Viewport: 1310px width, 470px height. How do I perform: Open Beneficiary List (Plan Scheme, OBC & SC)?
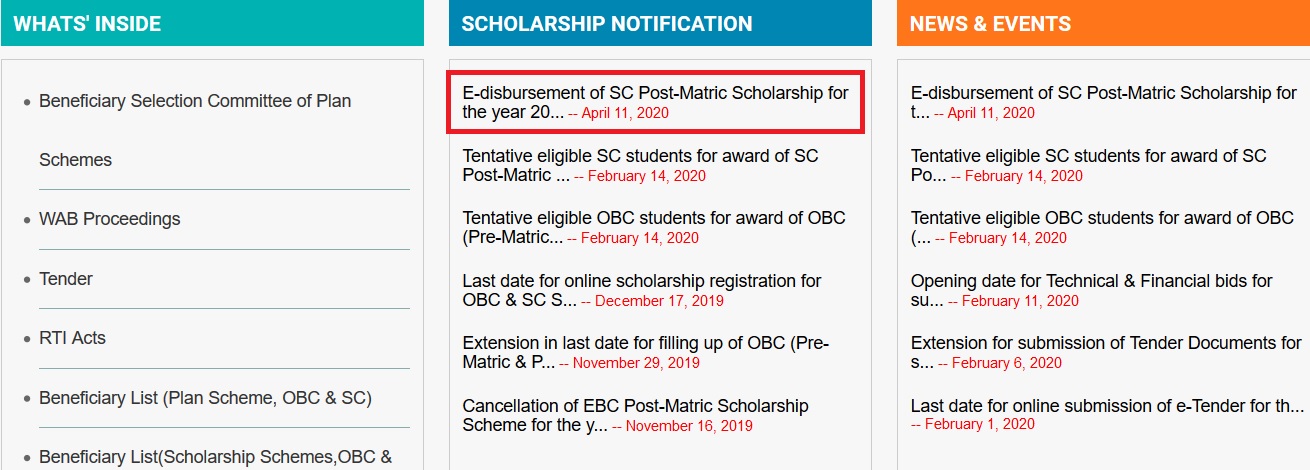tap(205, 398)
